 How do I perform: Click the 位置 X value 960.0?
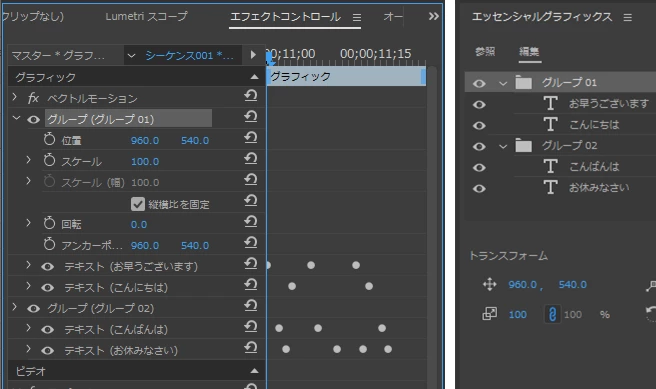(x=145, y=141)
